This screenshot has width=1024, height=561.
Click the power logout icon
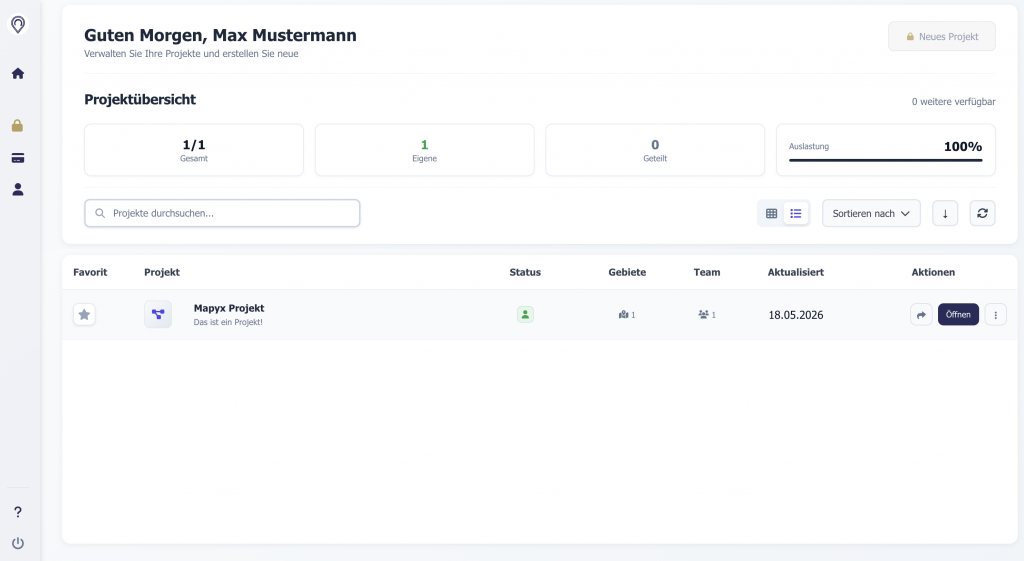tap(18, 543)
